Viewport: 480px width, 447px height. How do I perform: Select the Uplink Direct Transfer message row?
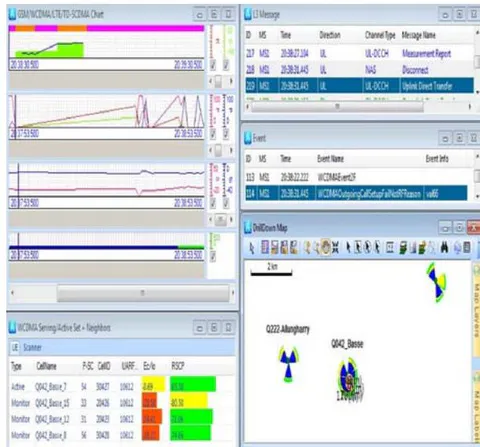click(359, 86)
